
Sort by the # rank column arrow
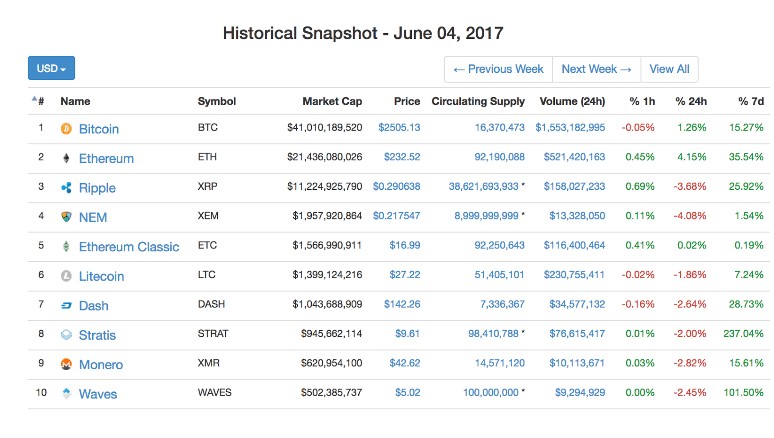(x=35, y=99)
